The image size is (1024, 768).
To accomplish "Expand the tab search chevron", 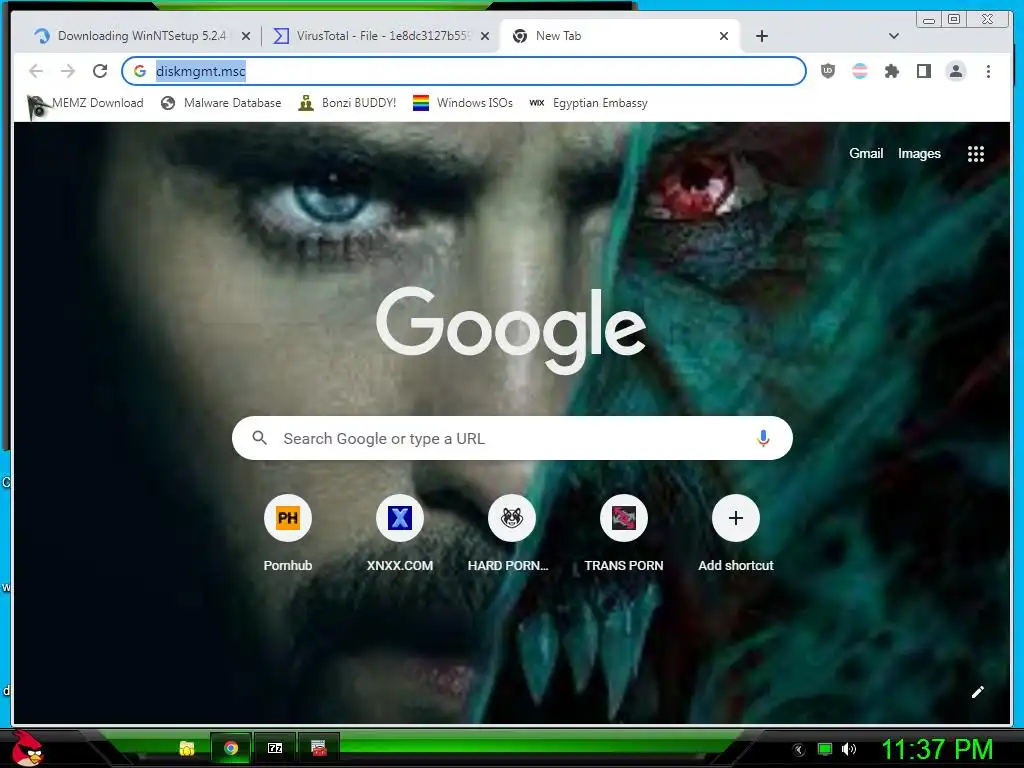I will (x=893, y=36).
